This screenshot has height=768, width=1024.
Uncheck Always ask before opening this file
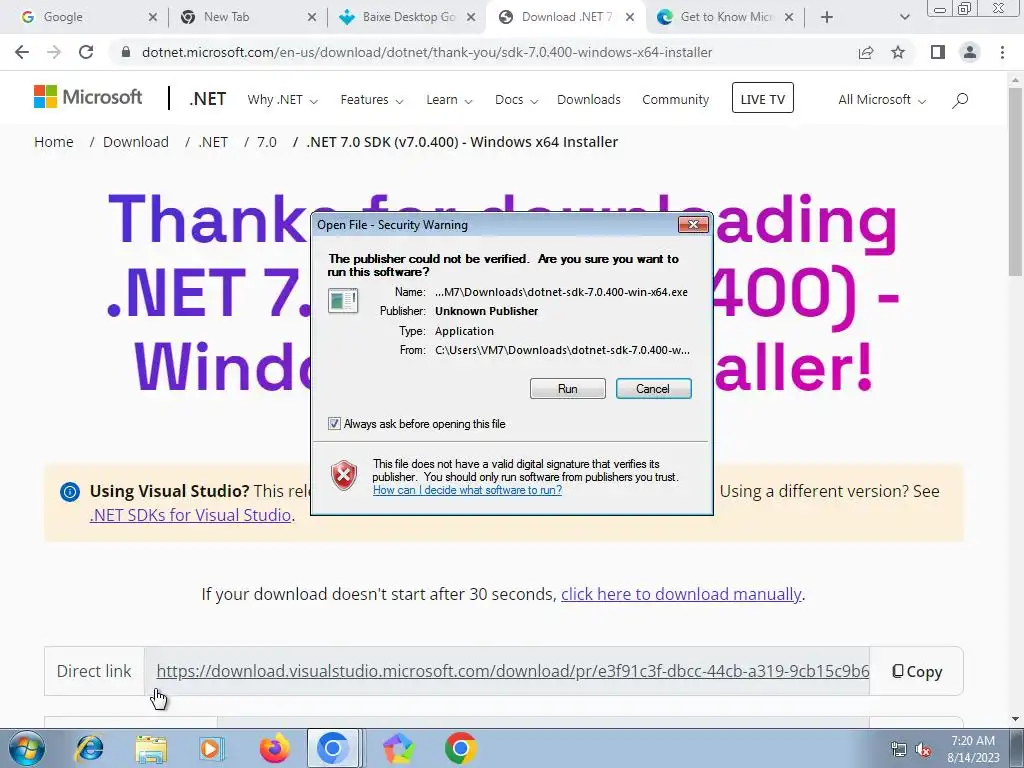pyautogui.click(x=334, y=424)
